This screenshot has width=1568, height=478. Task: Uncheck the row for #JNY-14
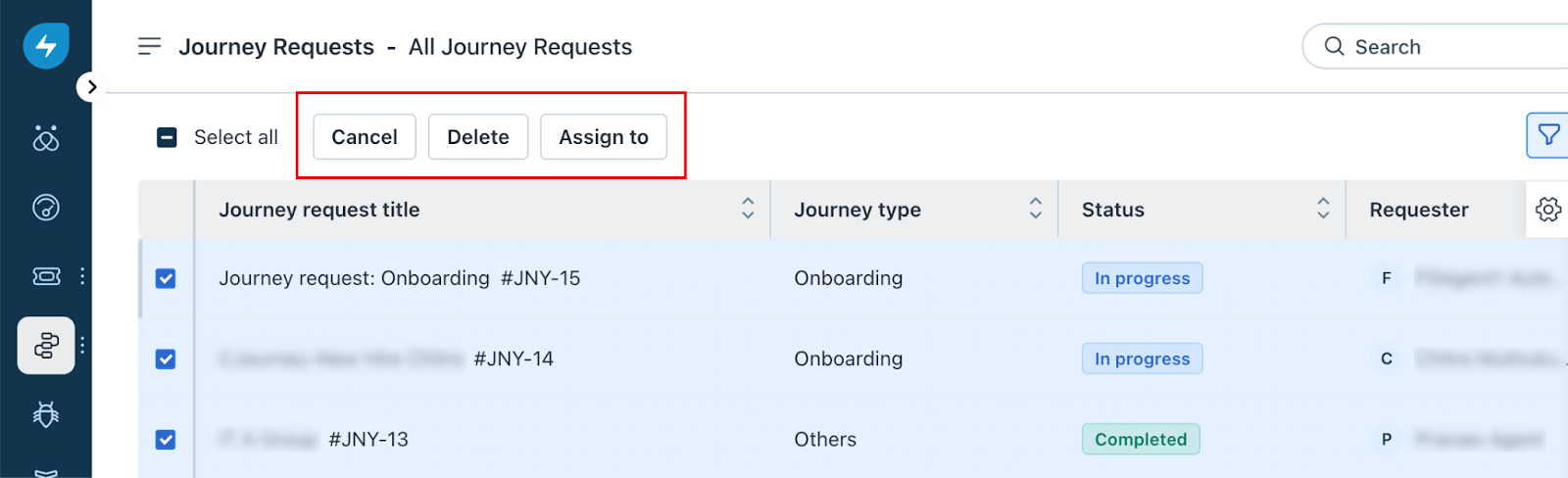[166, 359]
